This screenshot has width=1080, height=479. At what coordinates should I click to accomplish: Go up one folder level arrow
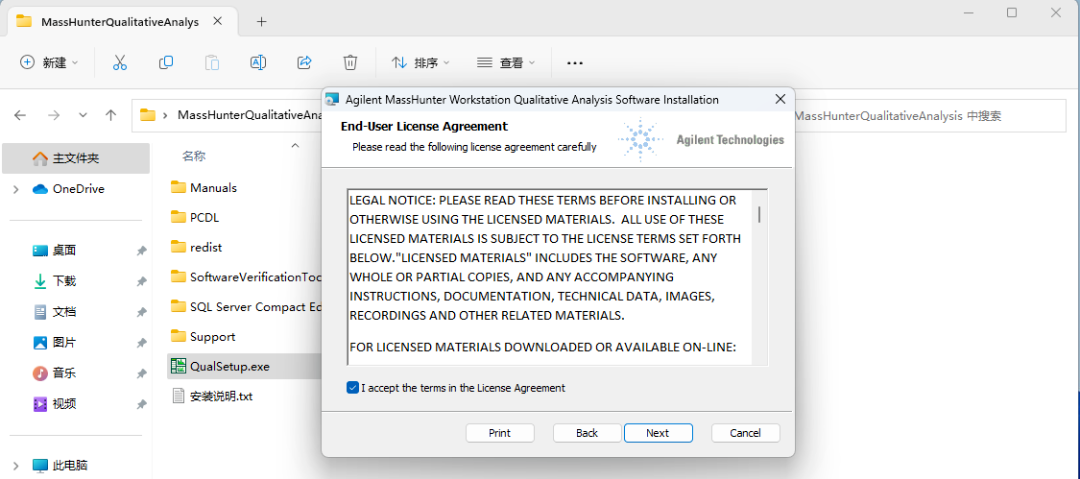[x=111, y=116]
